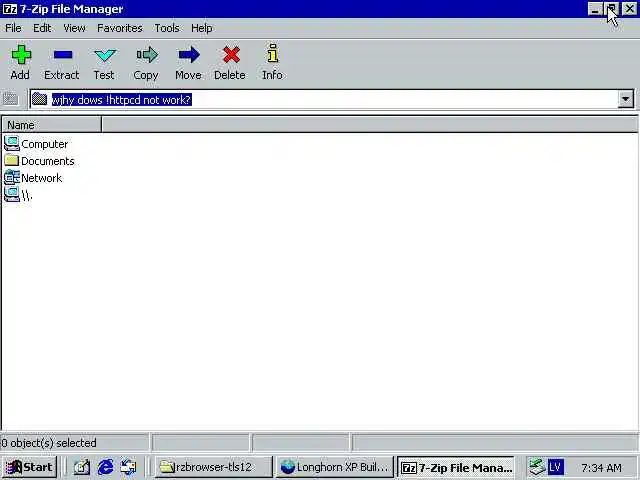Image resolution: width=640 pixels, height=480 pixels.
Task: Open the Edit menu
Action: [42, 28]
